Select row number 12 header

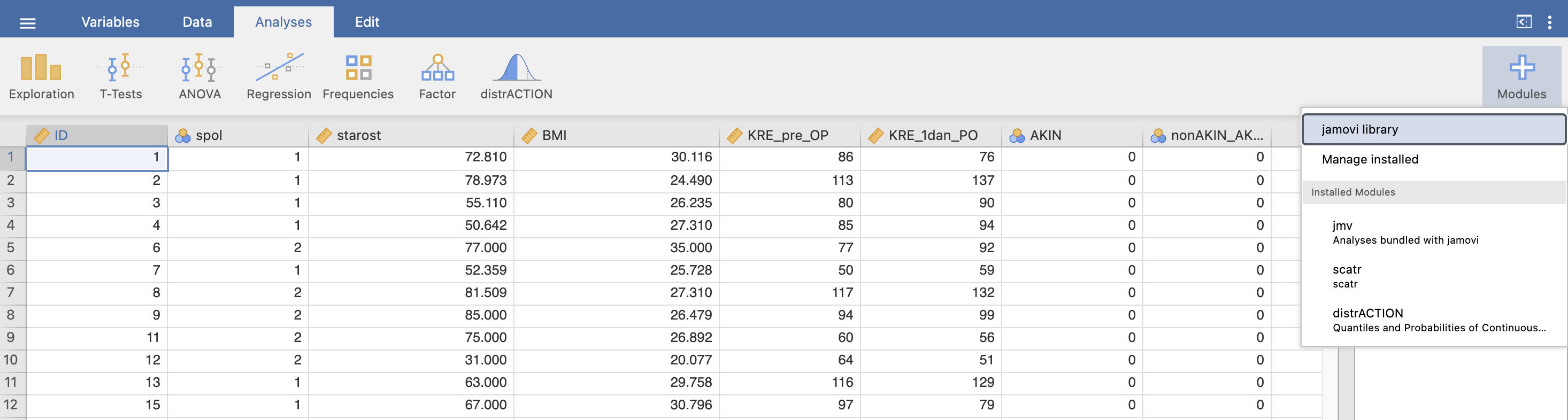(x=13, y=406)
